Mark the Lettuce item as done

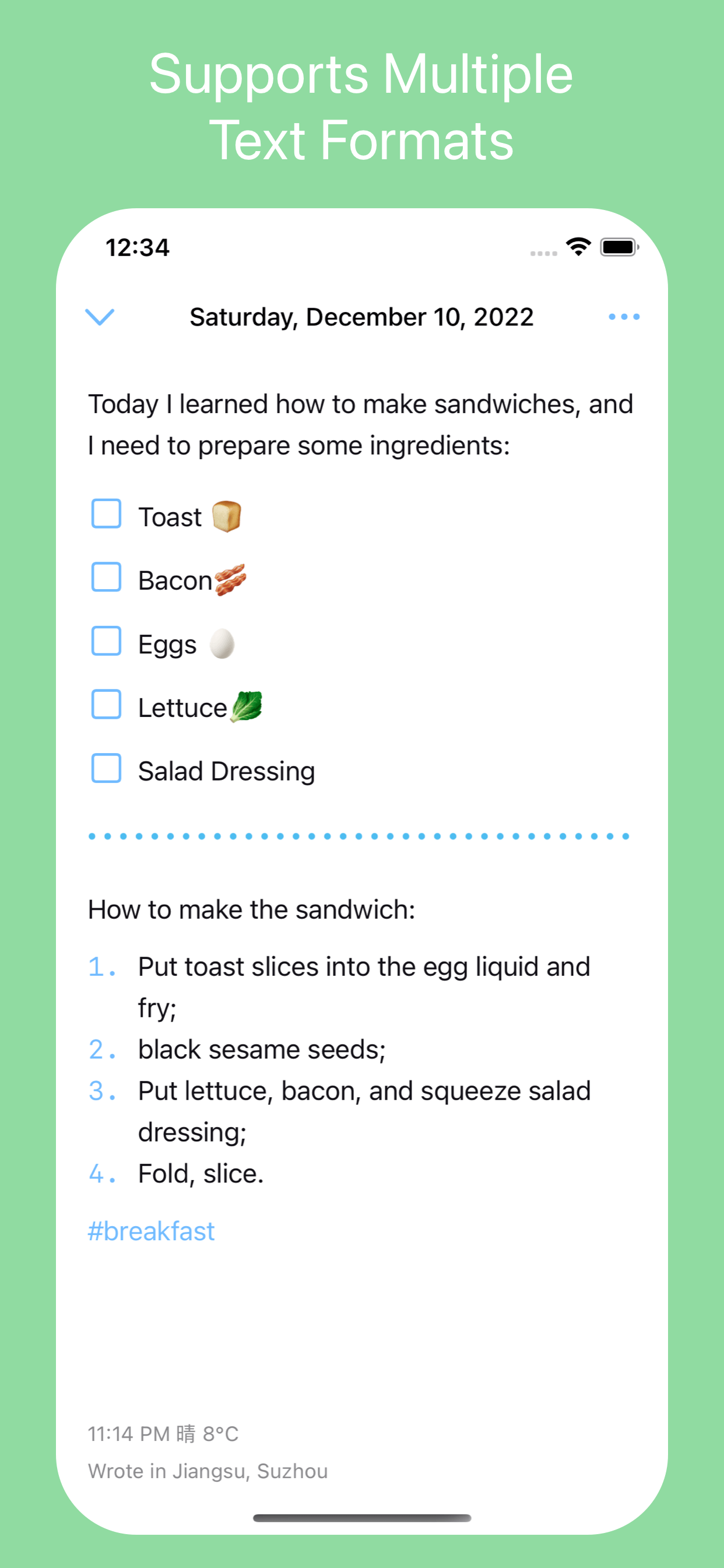click(x=107, y=704)
